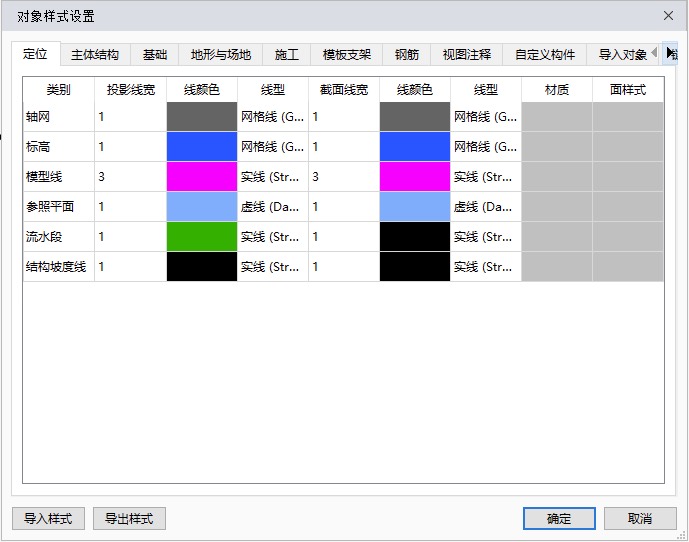This screenshot has width=689, height=542.
Task: Click the 取消 button
Action: pos(640,519)
